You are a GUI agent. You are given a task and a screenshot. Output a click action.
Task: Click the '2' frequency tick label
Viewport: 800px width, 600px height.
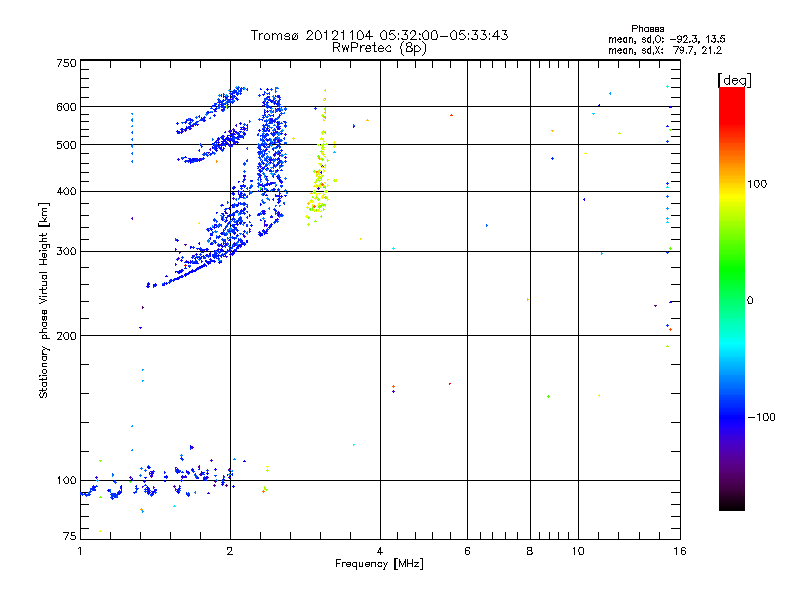(x=230, y=551)
